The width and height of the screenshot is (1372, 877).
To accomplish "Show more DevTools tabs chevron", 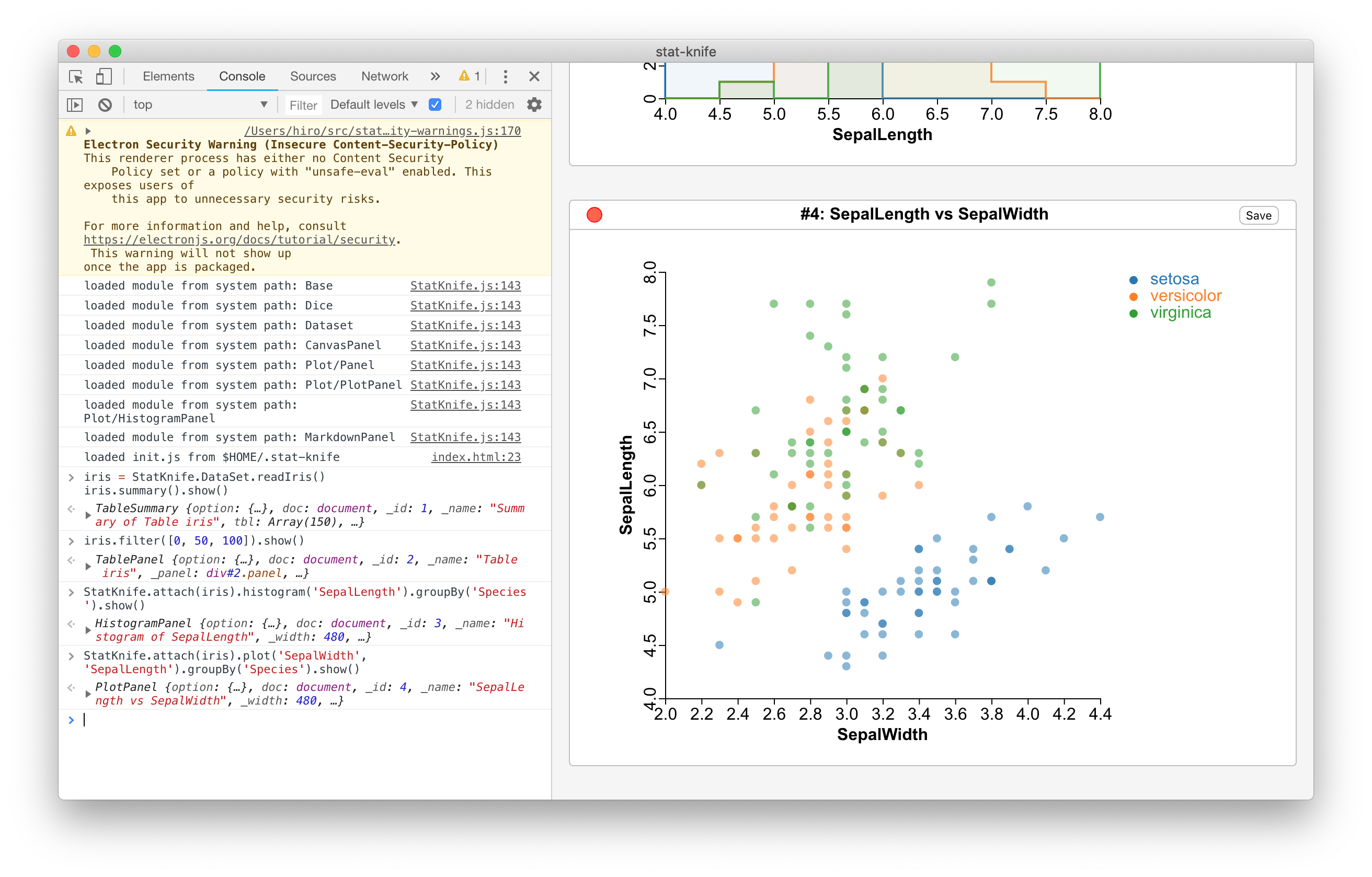I will point(436,76).
